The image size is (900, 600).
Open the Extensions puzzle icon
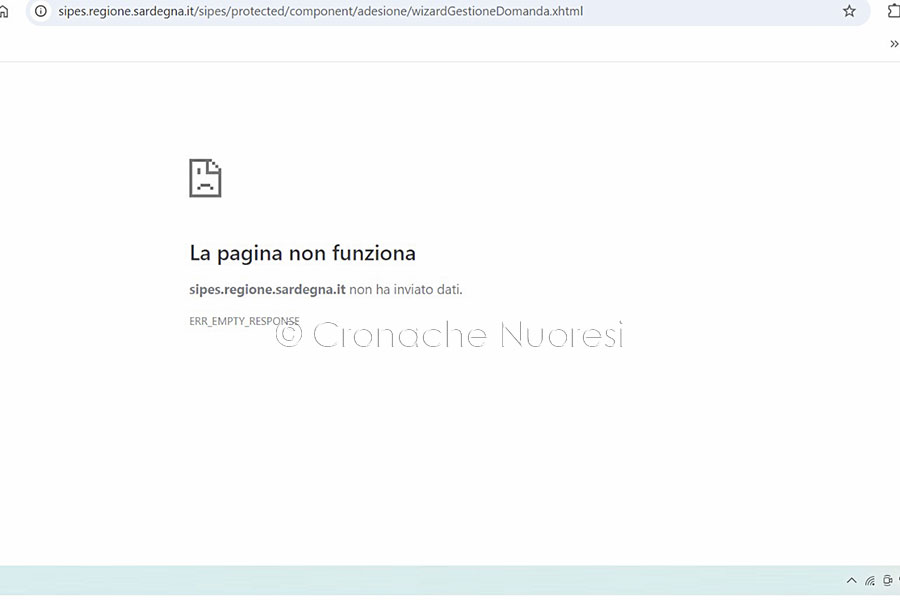[894, 11]
